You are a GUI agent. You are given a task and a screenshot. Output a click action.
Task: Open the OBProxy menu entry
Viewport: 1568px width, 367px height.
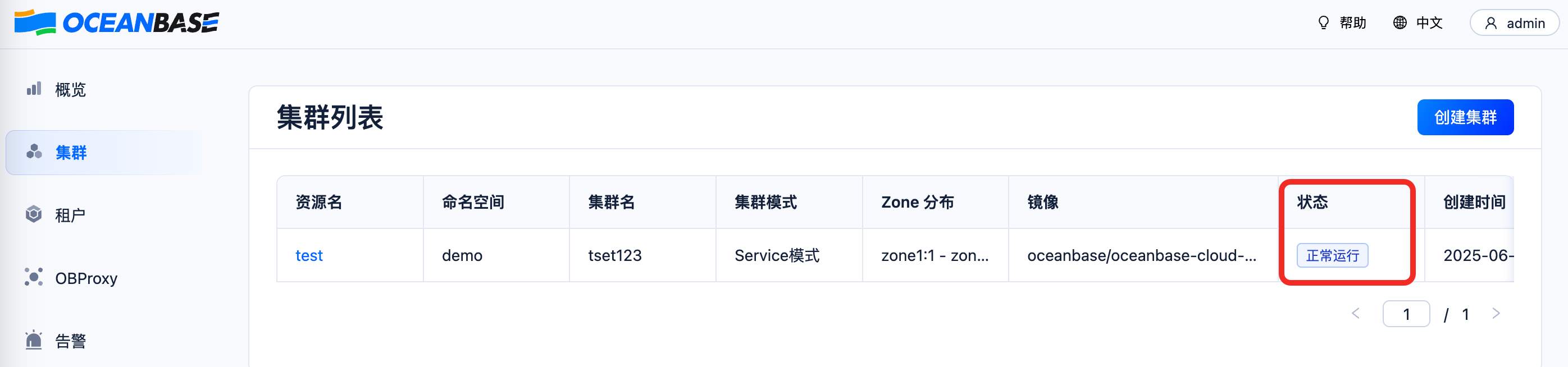(x=86, y=278)
